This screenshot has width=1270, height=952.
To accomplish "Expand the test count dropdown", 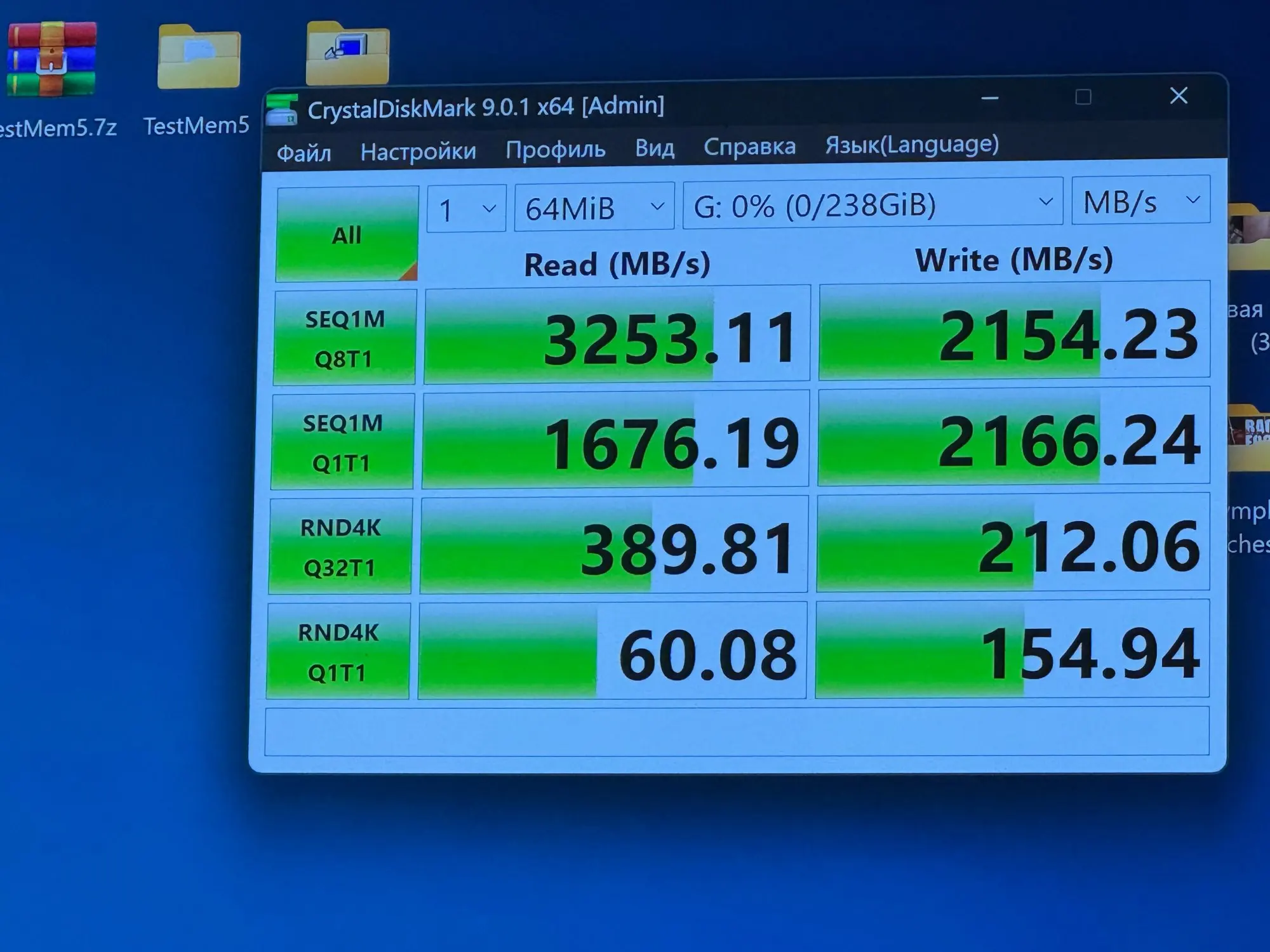I will coord(467,209).
